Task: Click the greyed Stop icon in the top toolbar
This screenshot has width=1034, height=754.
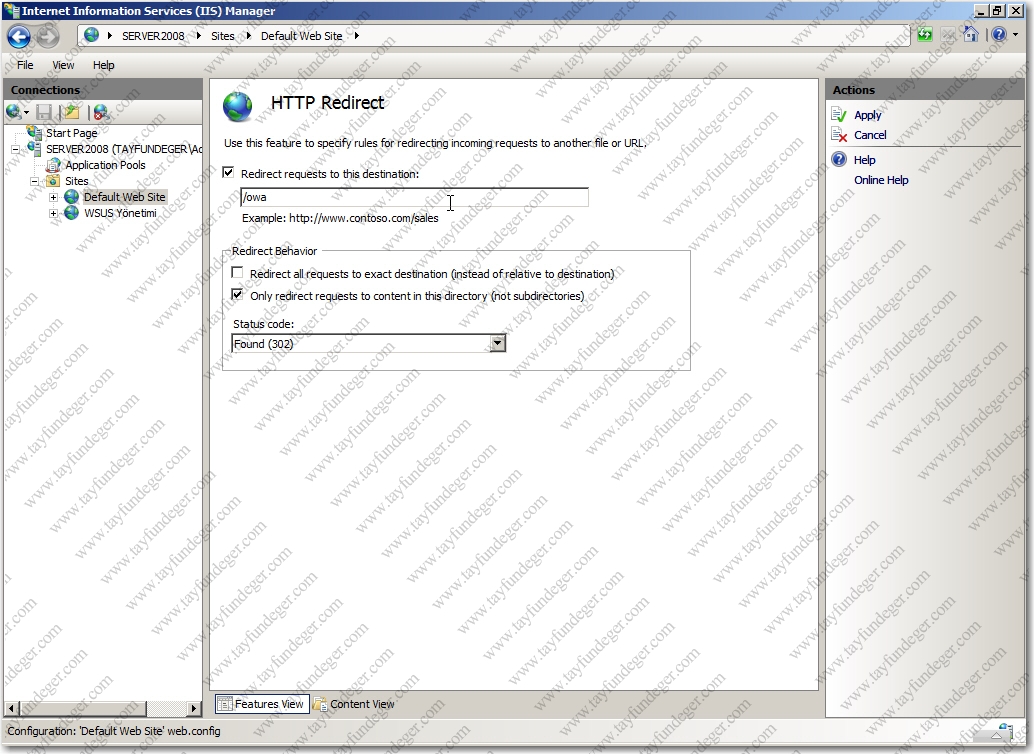Action: click(x=948, y=35)
